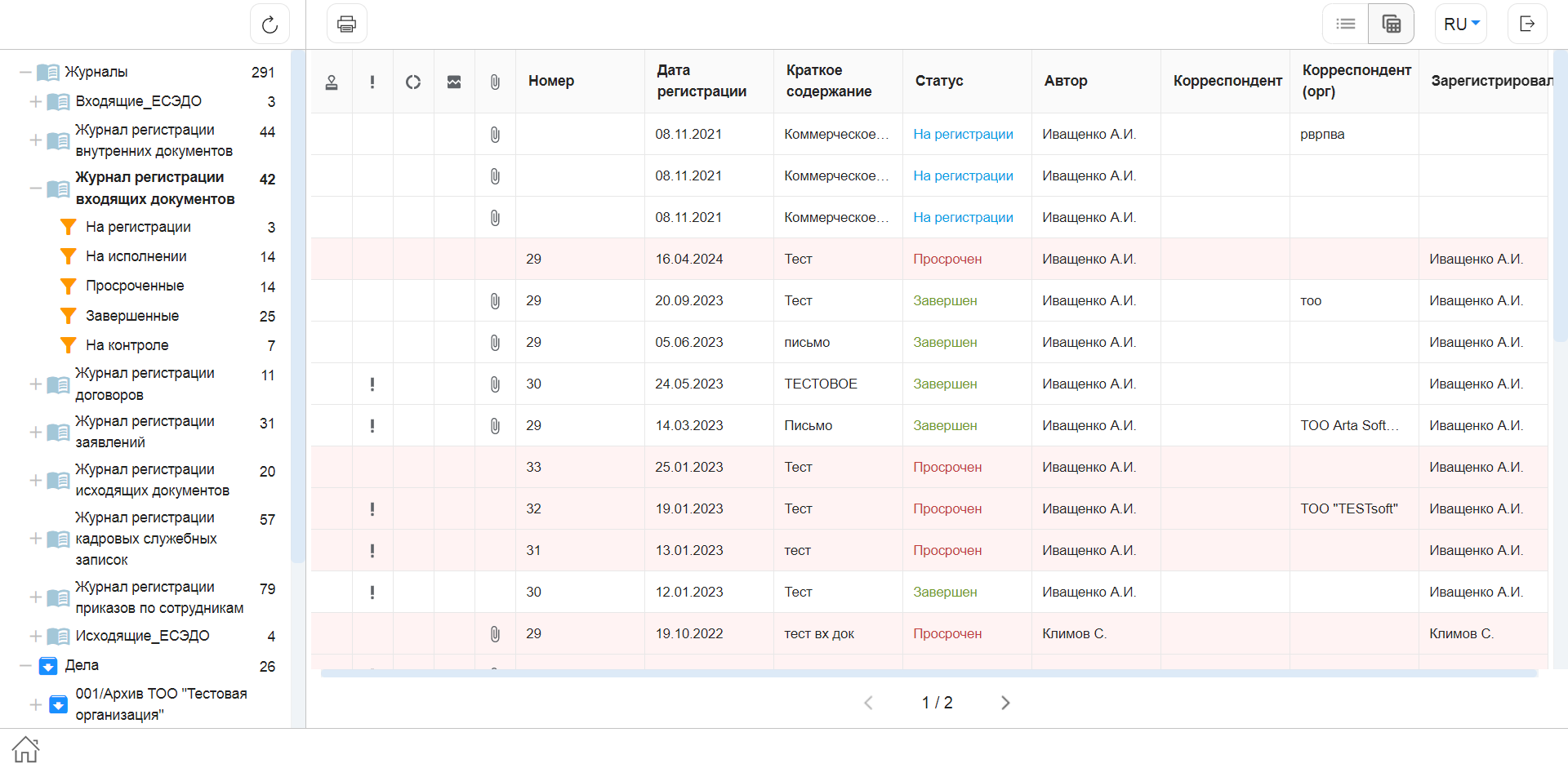This screenshot has width=1568, height=768.
Task: Expand '001/Архив ТОО Тестовая организация' node
Action: 36,704
